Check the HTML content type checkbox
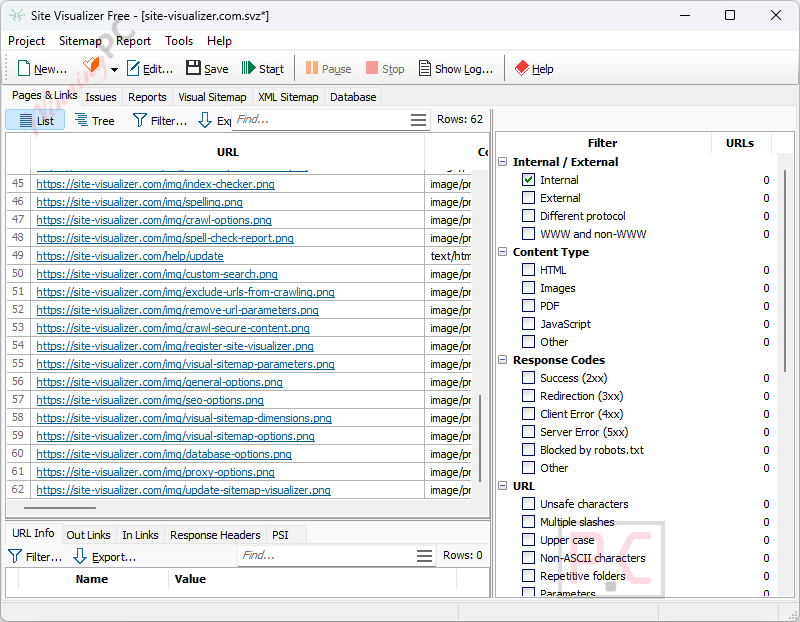800x622 pixels. point(529,269)
